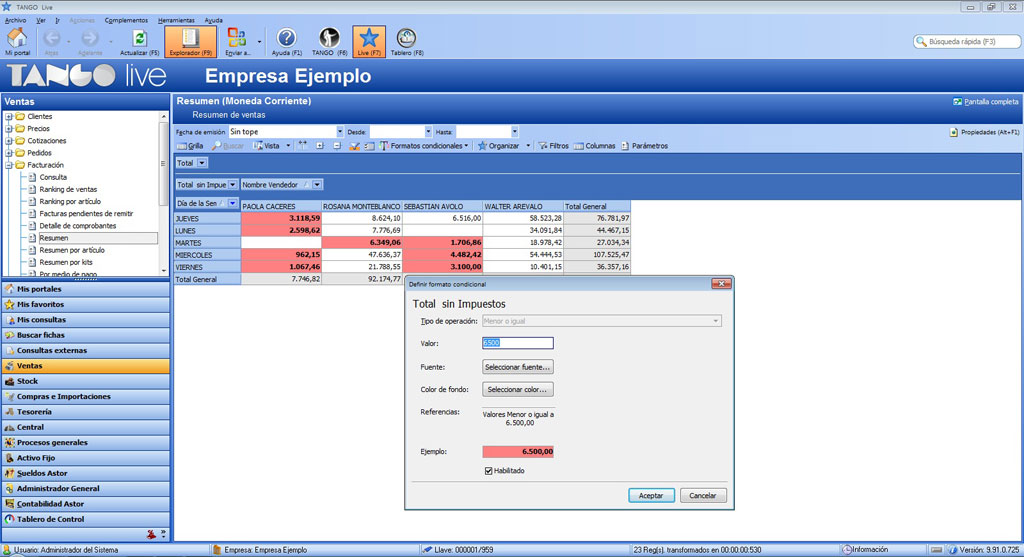Open the Tesorería module
Image resolution: width=1024 pixels, height=557 pixels.
click(x=86, y=412)
